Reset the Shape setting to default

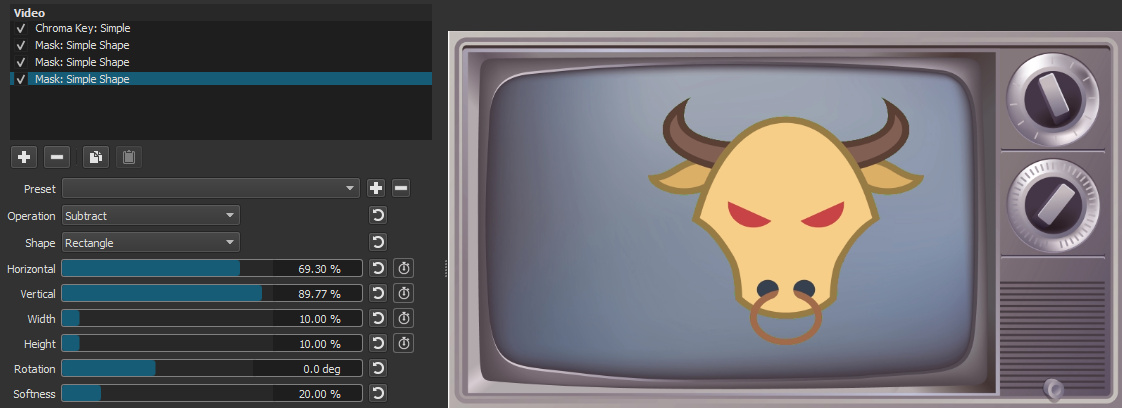pos(378,243)
